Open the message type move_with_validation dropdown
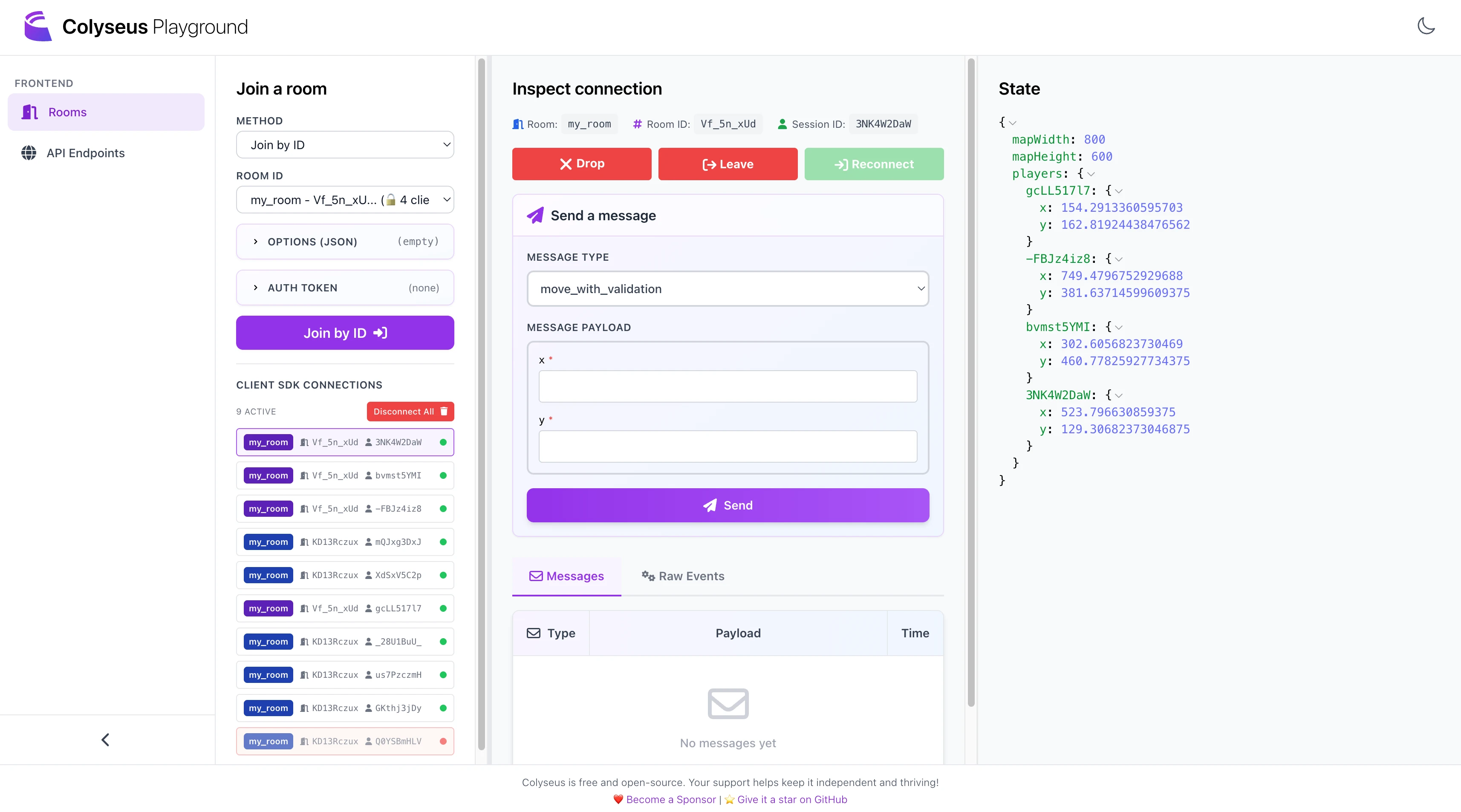This screenshot has height=812, width=1461. [x=728, y=288]
